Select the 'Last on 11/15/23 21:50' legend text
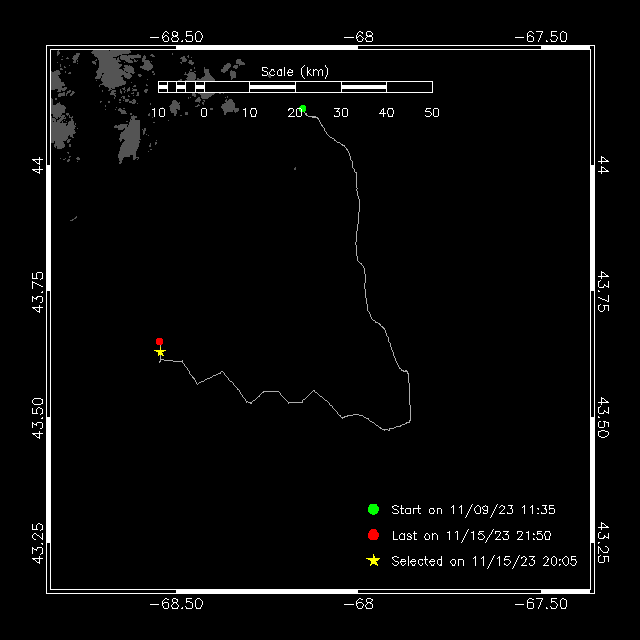The image size is (640, 640). [x=471, y=536]
